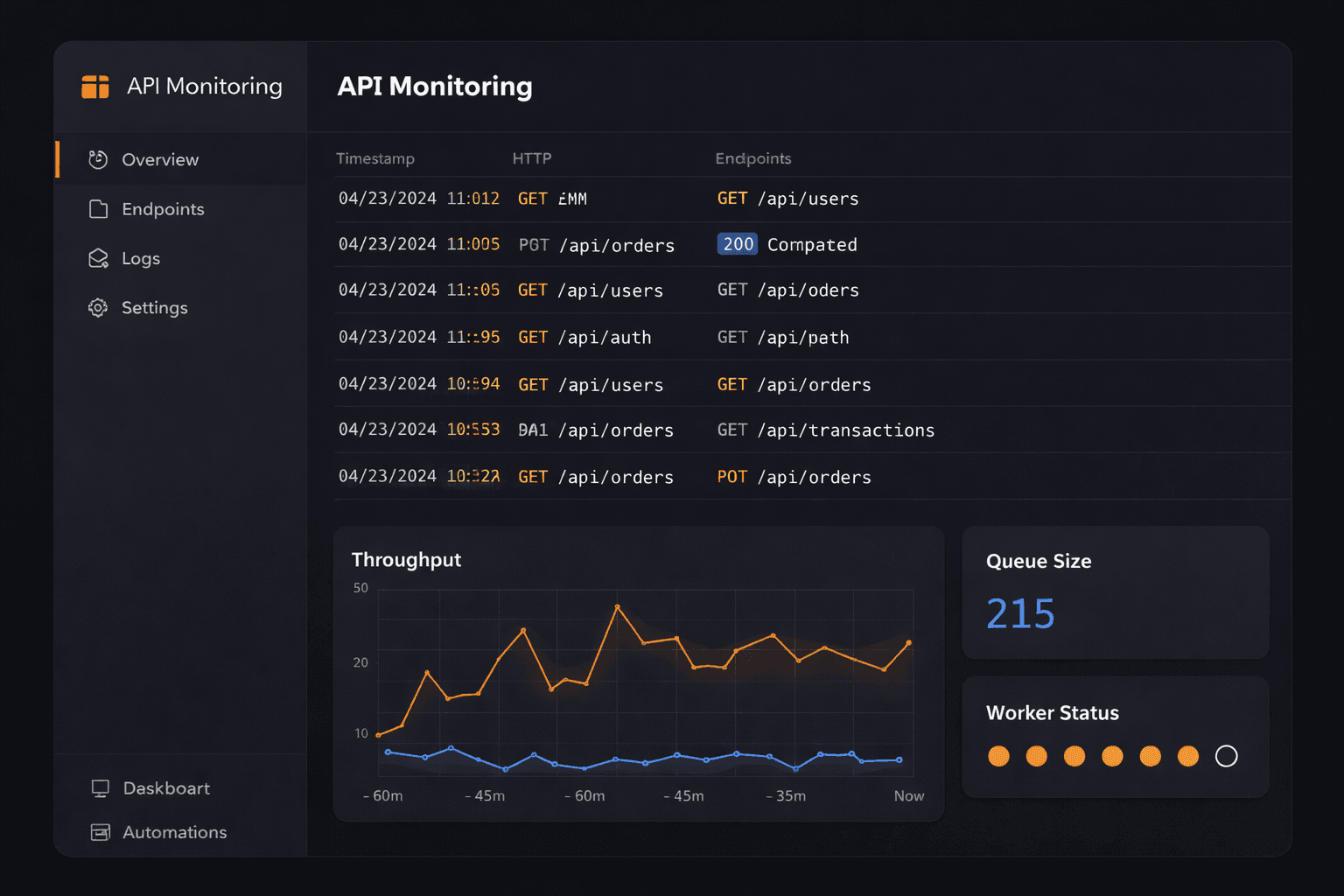Click the Settings gear icon
Screen dimensions: 1344x896
[98, 307]
